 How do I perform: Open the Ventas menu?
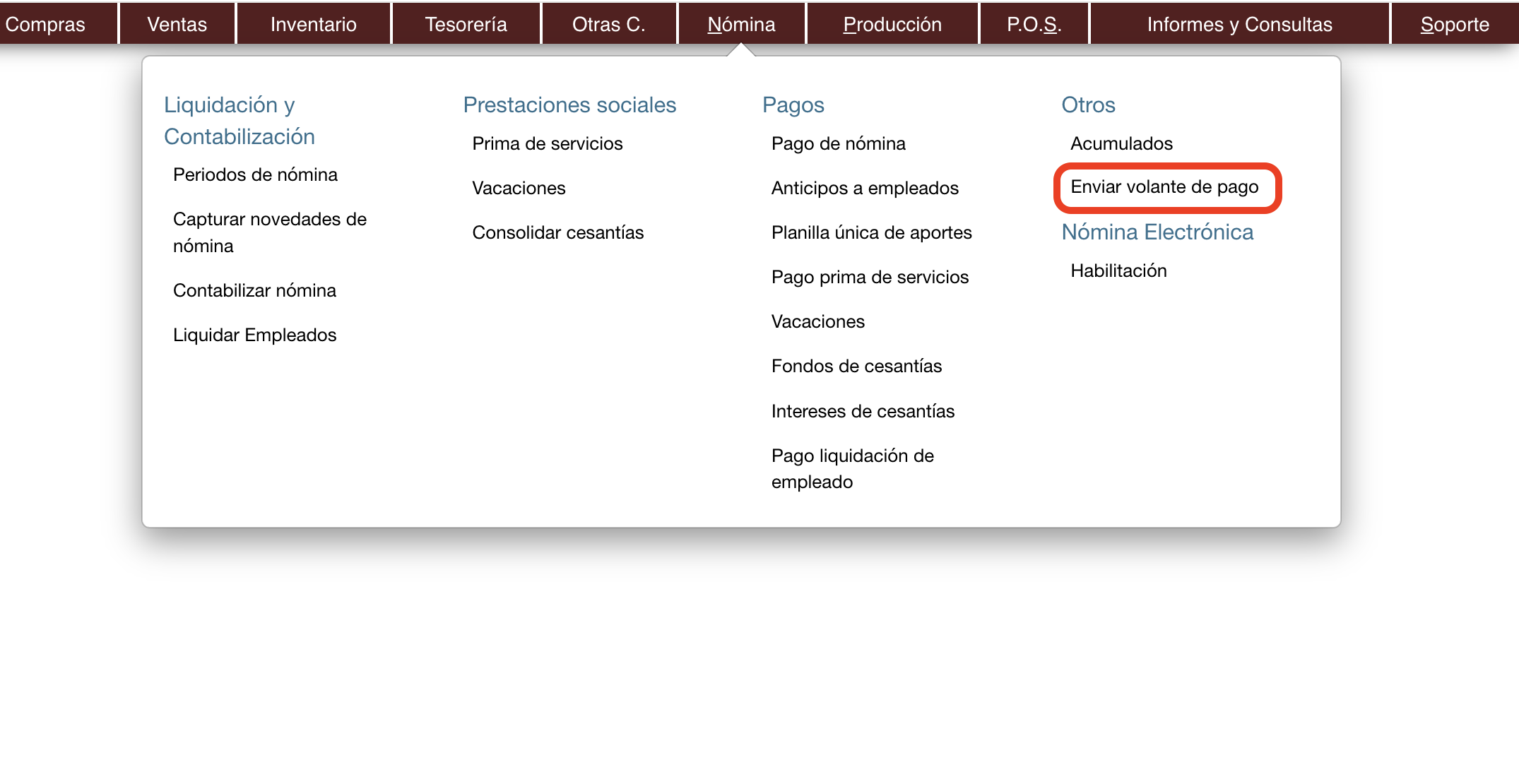[177, 24]
